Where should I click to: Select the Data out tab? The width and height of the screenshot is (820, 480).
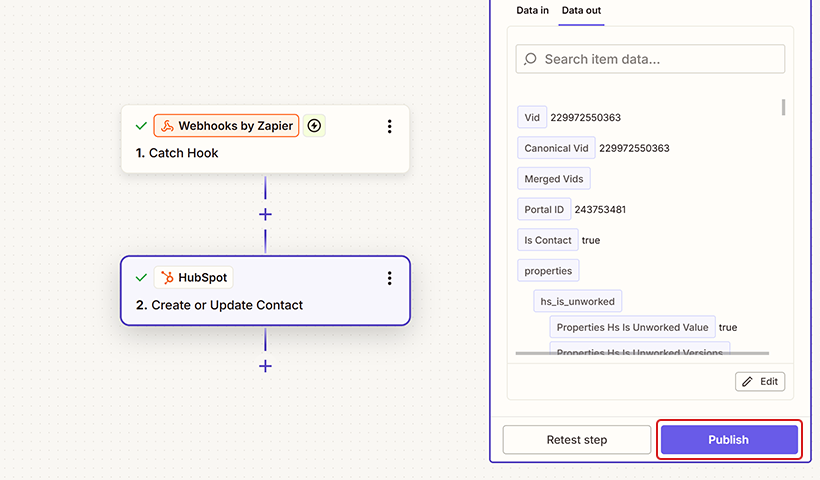(582, 10)
